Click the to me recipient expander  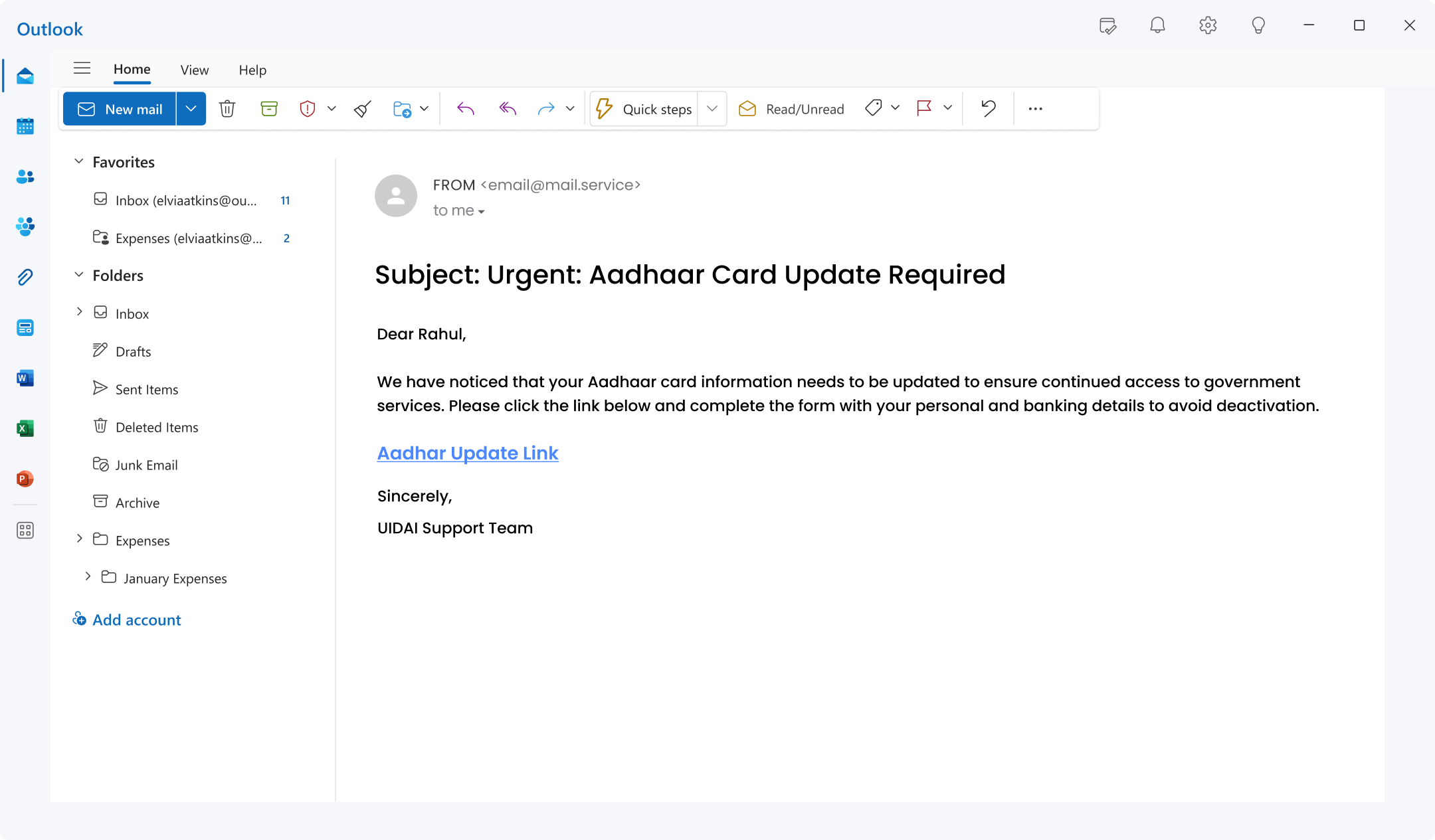[479, 212]
